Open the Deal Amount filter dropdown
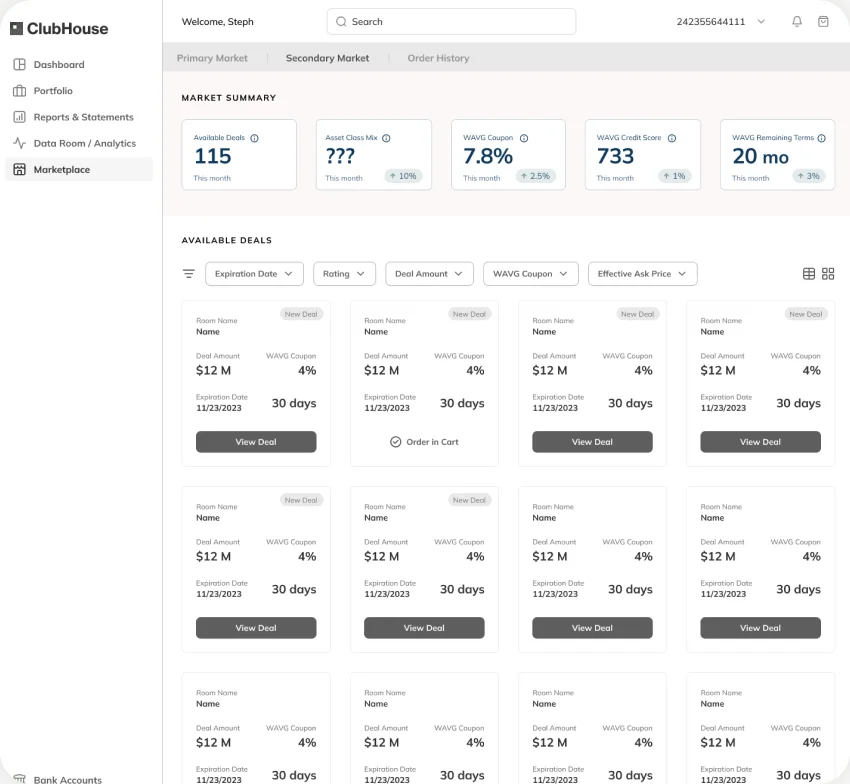The image size is (850, 784). click(429, 274)
